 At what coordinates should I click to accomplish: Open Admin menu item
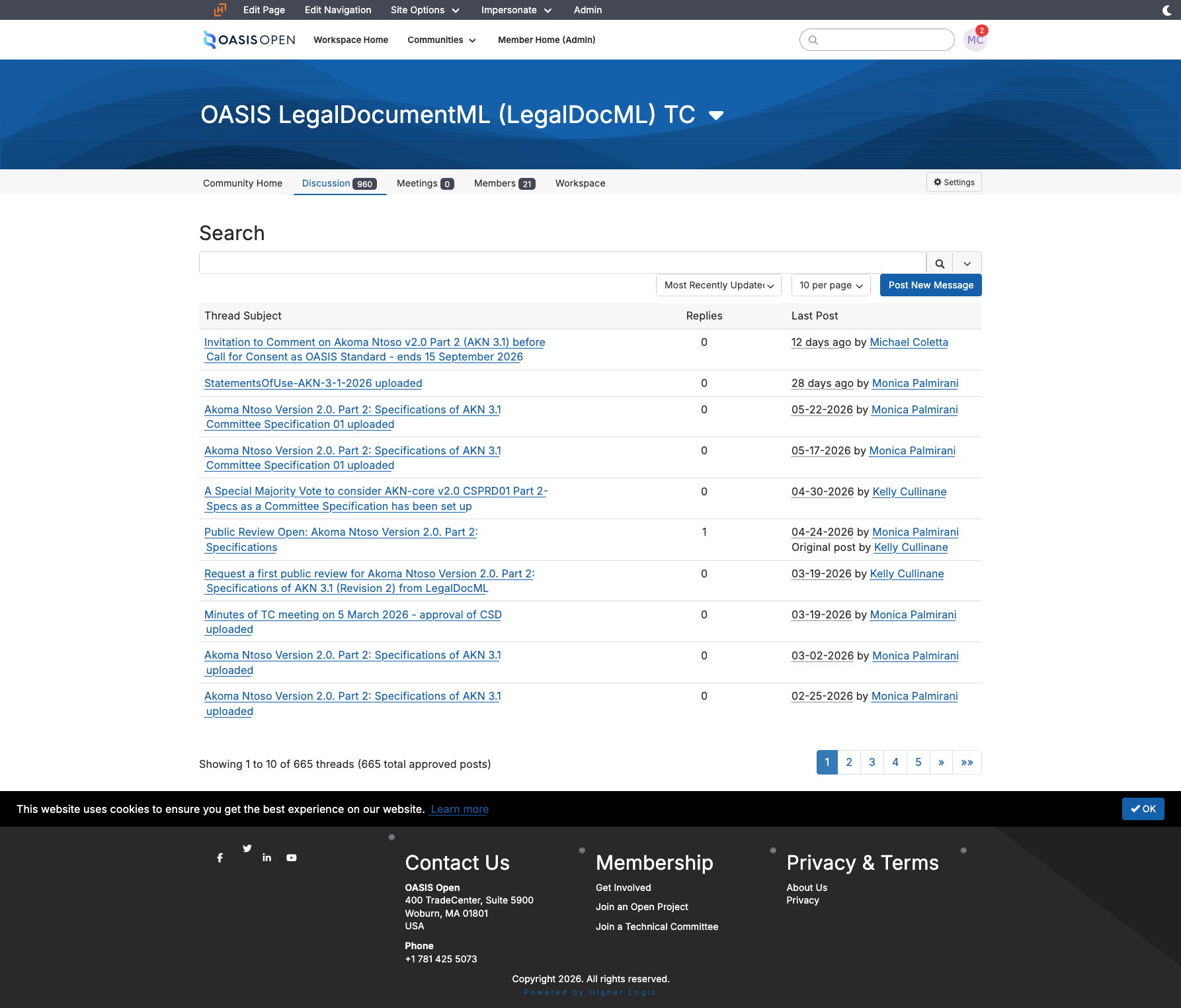coord(588,10)
